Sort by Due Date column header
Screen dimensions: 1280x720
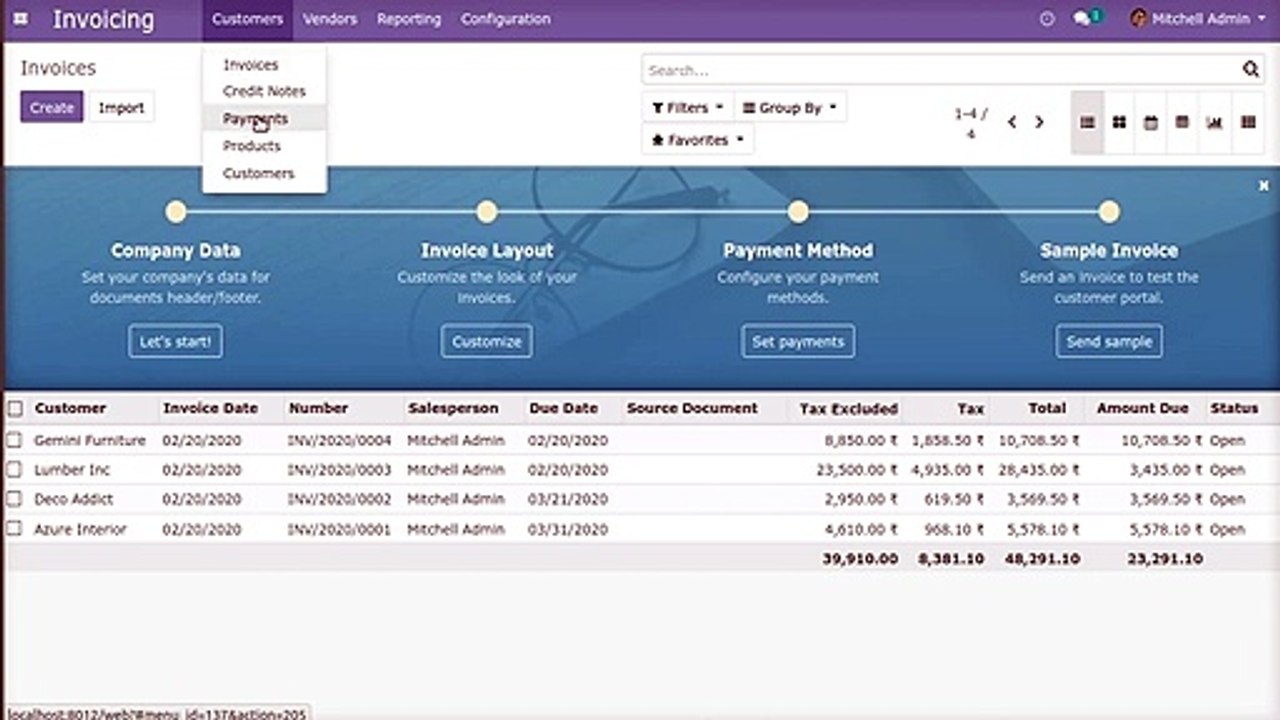(563, 408)
